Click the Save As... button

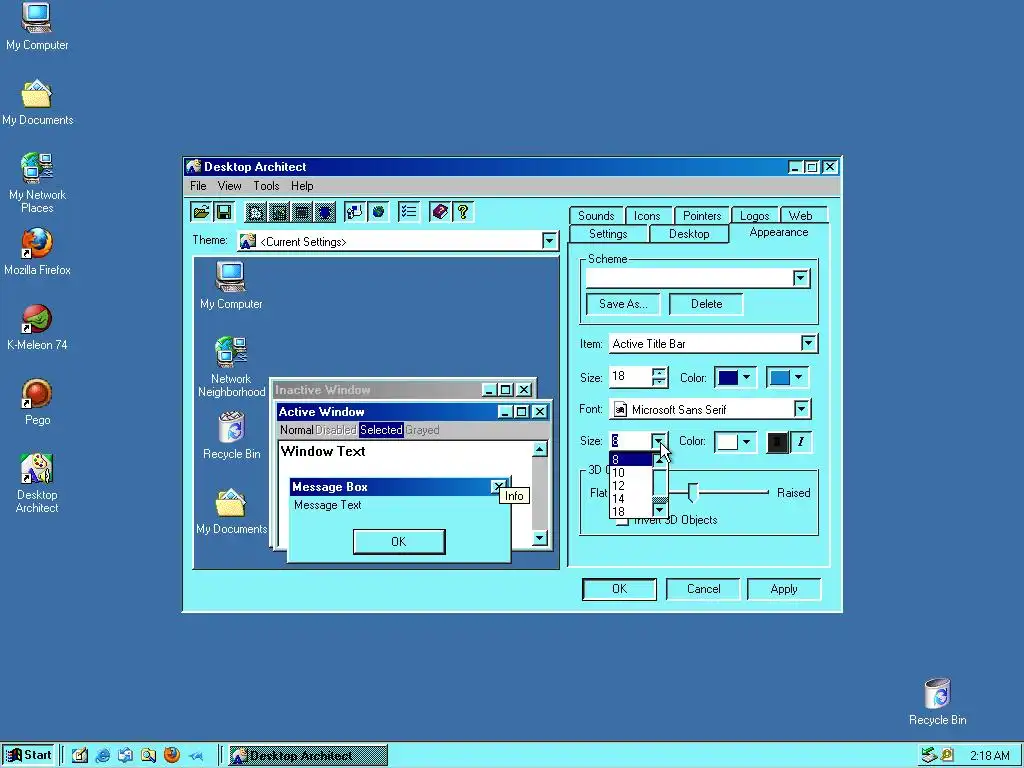click(623, 304)
